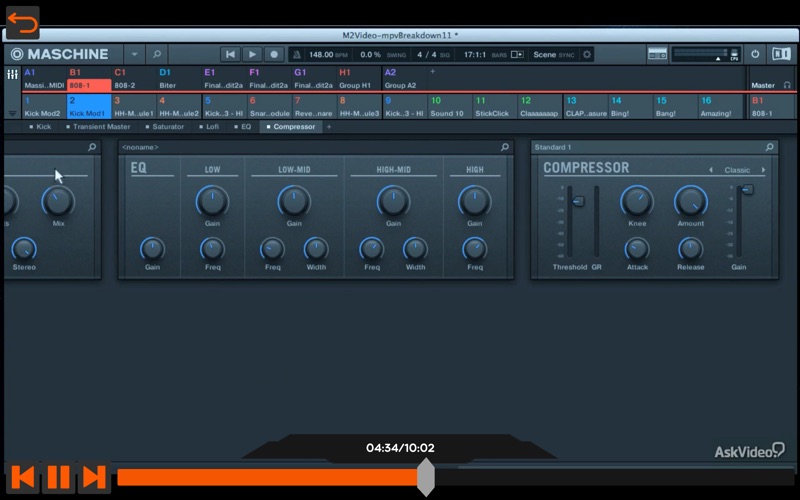Screen dimensions: 800x500
Task: Click the Lofi Stereo knob
Action: pos(24,249)
